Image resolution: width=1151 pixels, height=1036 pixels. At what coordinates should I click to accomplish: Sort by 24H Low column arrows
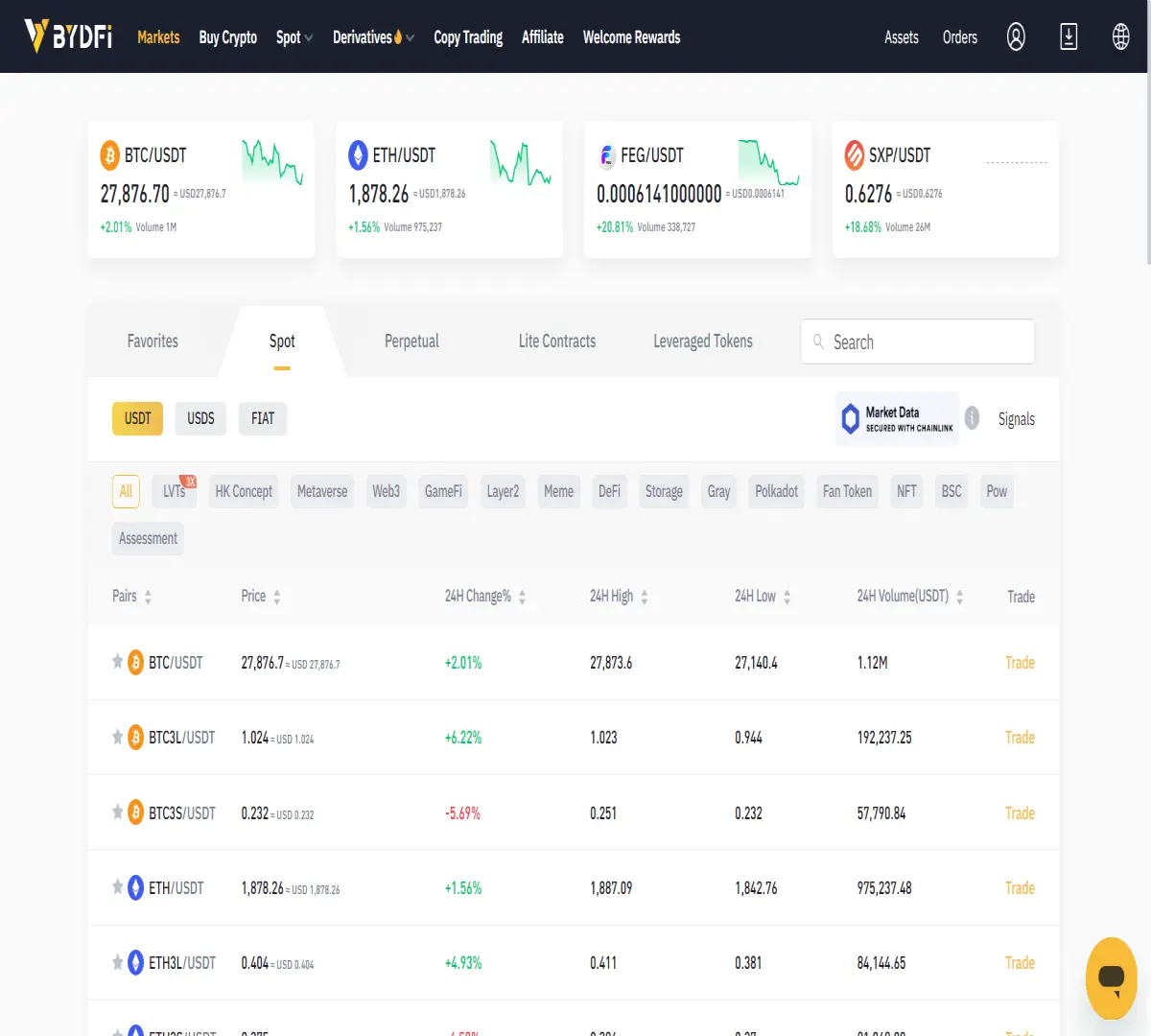tap(787, 597)
